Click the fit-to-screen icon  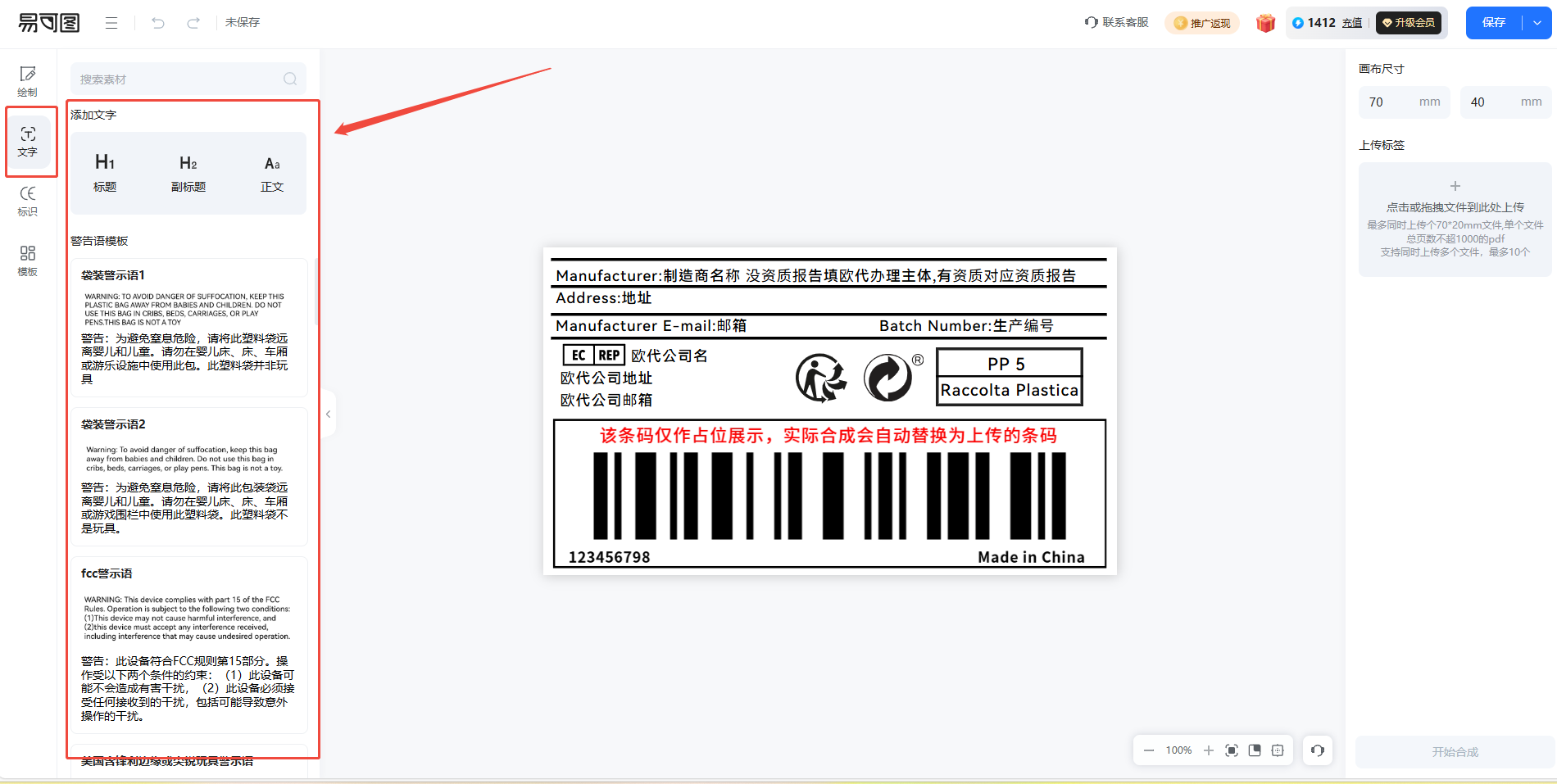pyautogui.click(x=1232, y=750)
